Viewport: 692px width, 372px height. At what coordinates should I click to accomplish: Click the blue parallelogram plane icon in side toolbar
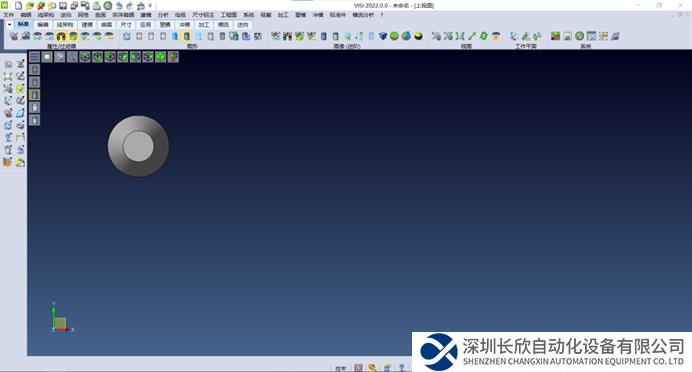coord(20,113)
